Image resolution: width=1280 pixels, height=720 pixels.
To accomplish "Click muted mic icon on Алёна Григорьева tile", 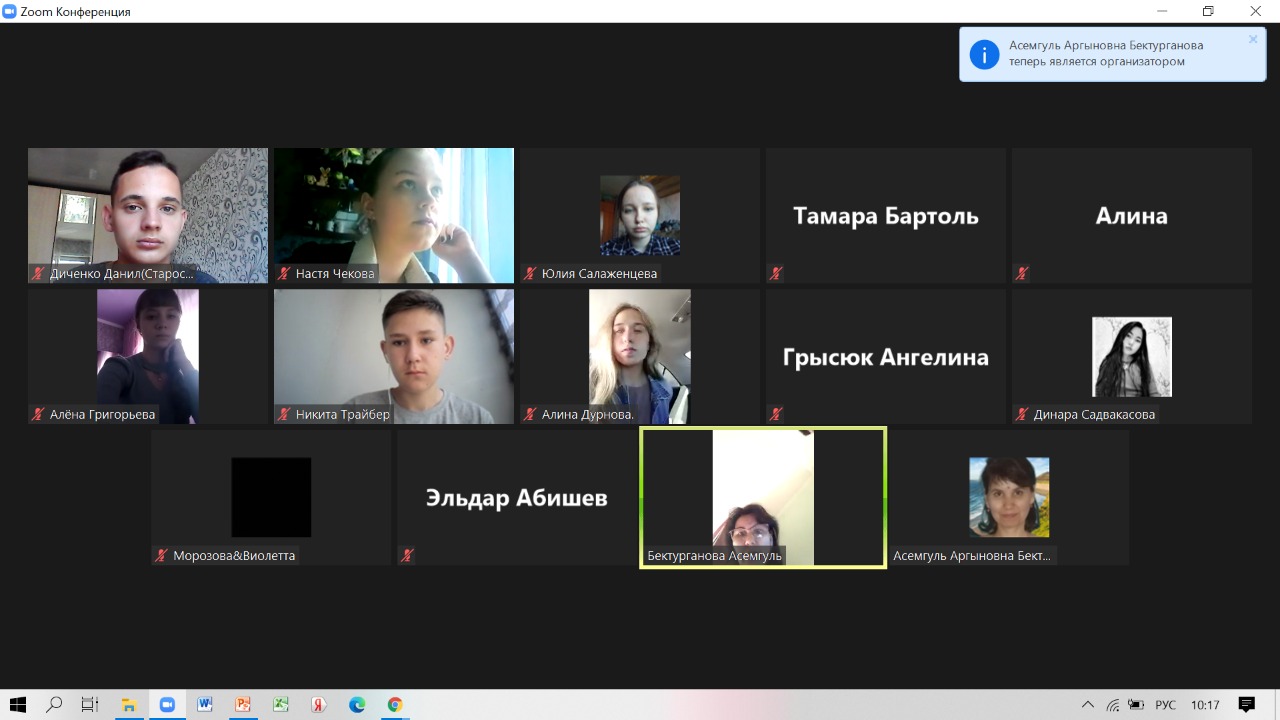I will point(38,414).
